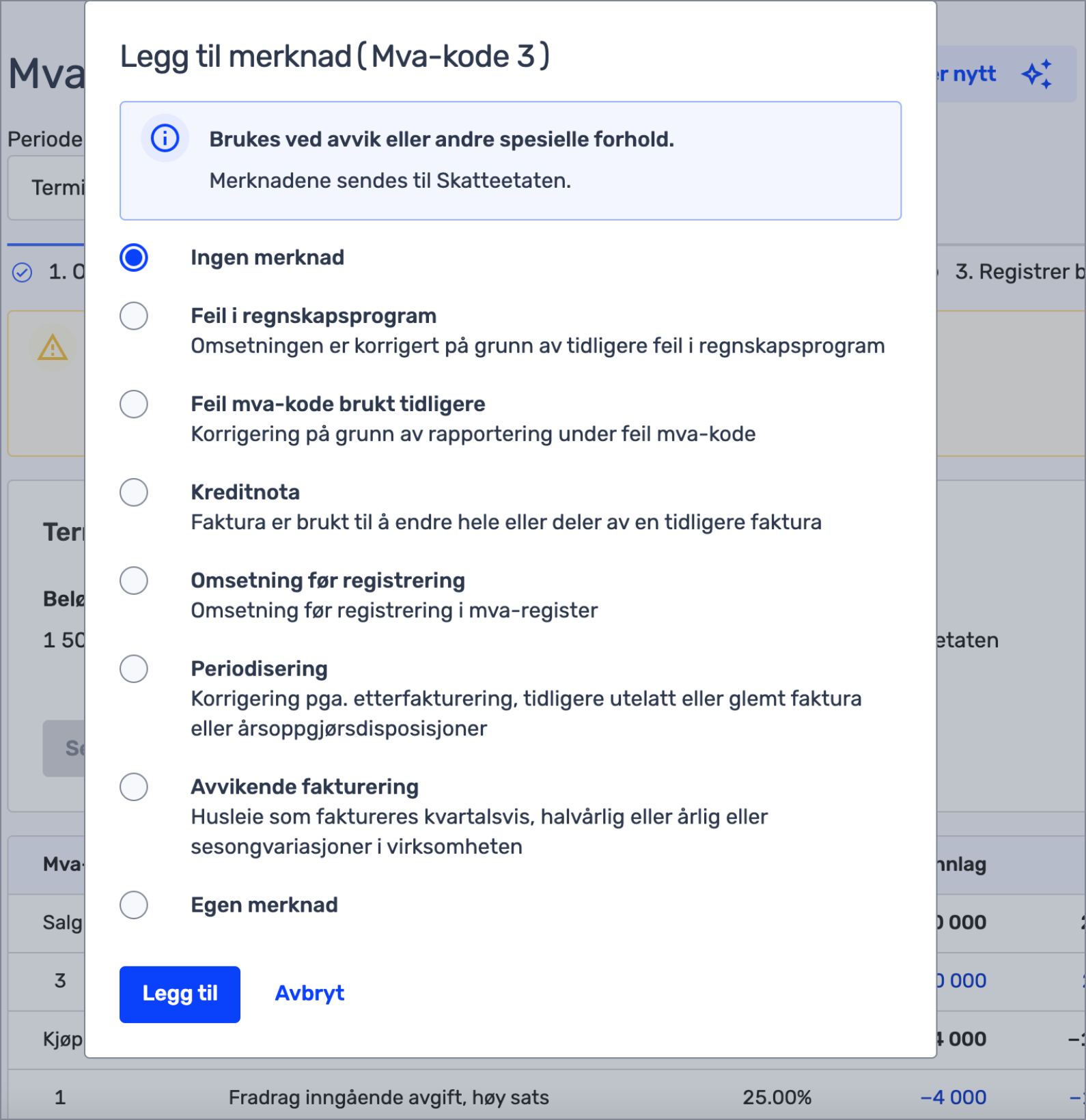Click the 'Avbryt' link

(309, 993)
